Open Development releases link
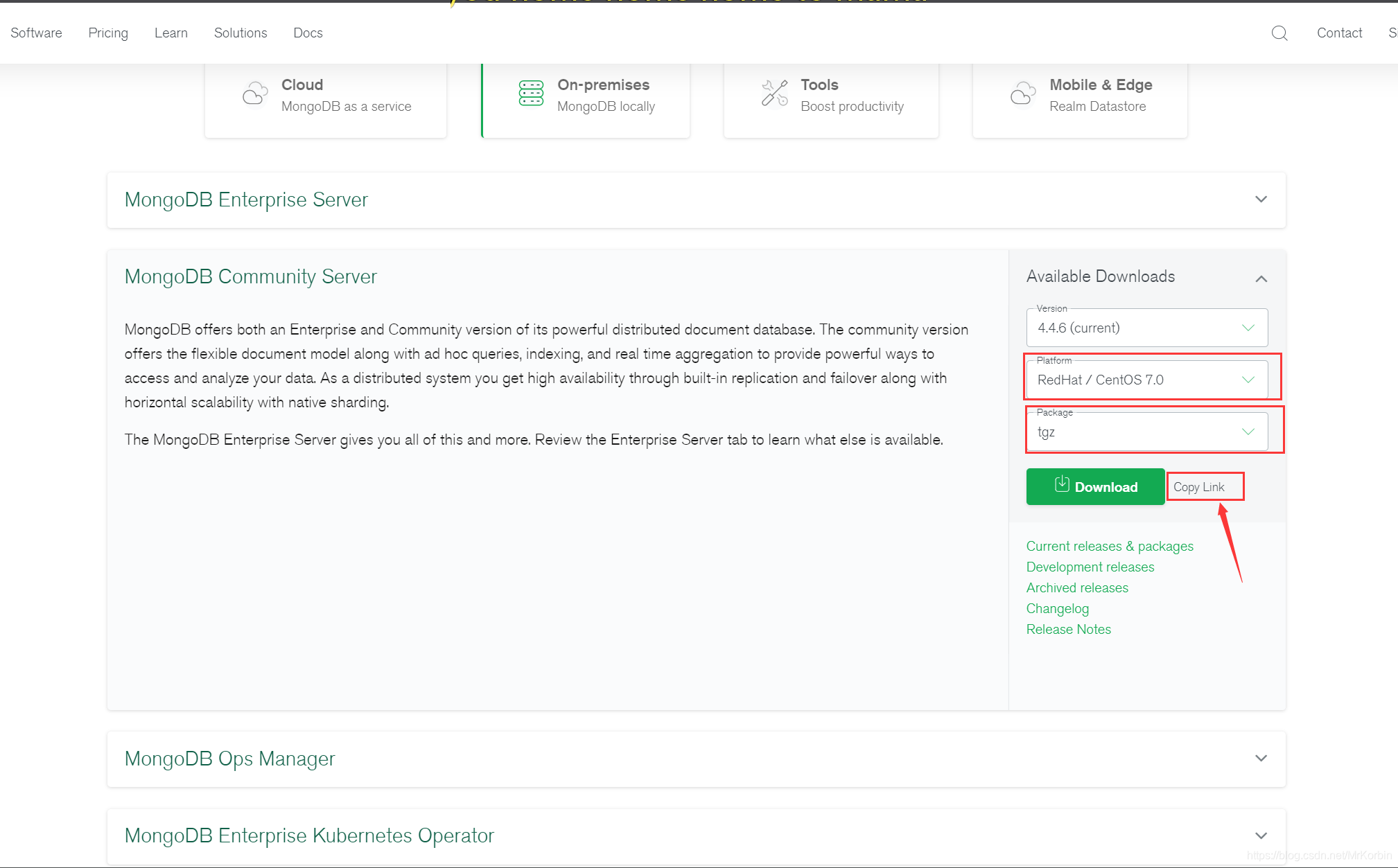Image resolution: width=1398 pixels, height=868 pixels. 1090,567
